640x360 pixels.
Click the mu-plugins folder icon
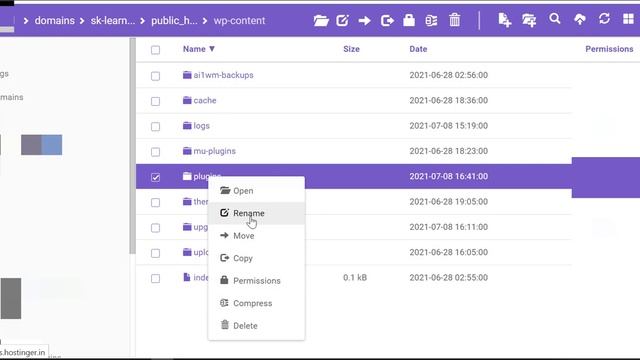pos(187,151)
